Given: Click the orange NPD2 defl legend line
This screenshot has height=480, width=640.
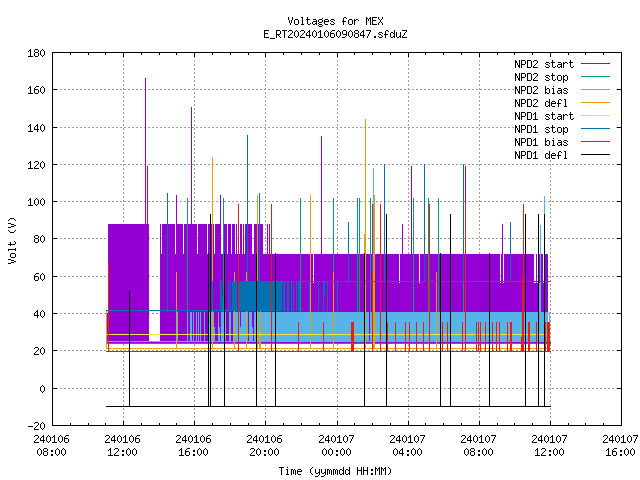Looking at the screenshot, I should pos(595,103).
